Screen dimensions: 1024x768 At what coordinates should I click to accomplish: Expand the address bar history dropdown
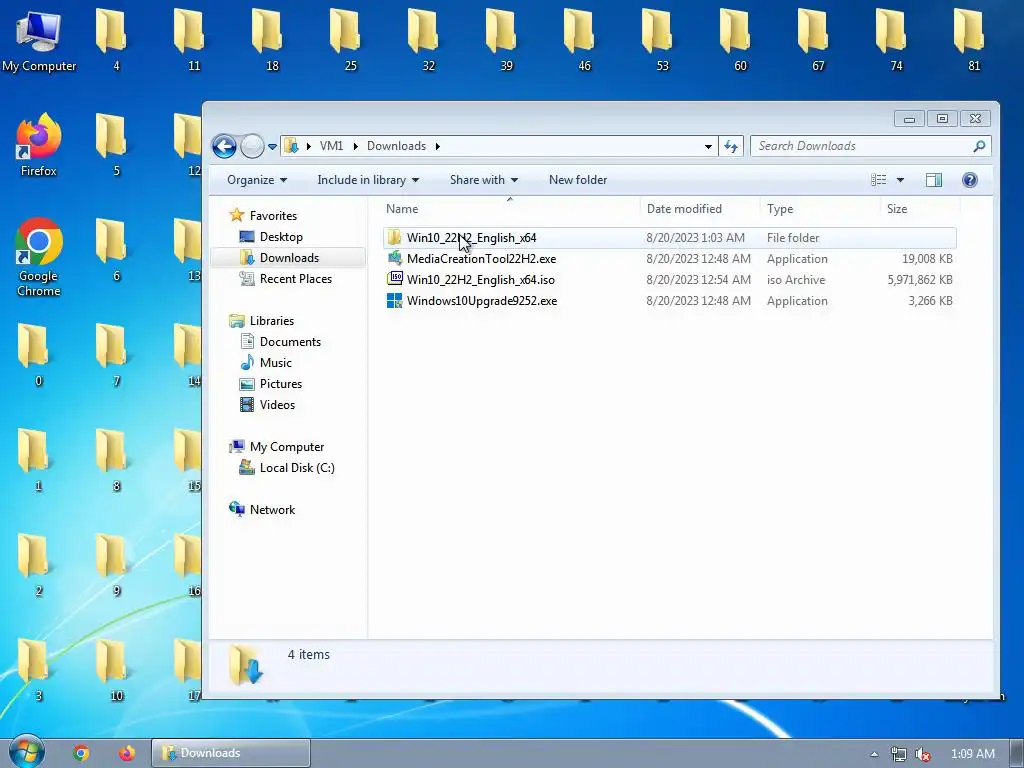[708, 146]
